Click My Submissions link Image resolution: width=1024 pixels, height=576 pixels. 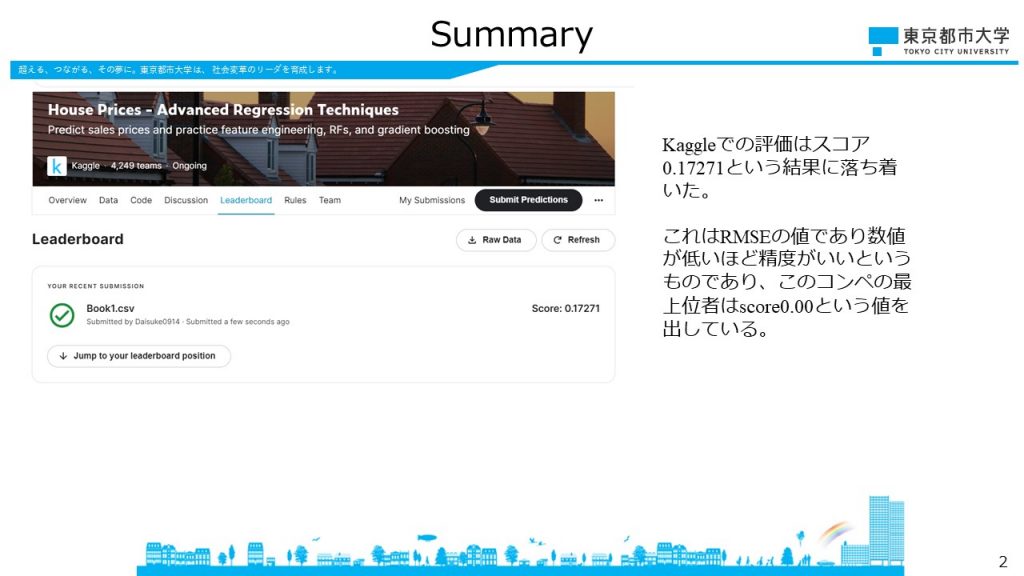(432, 200)
